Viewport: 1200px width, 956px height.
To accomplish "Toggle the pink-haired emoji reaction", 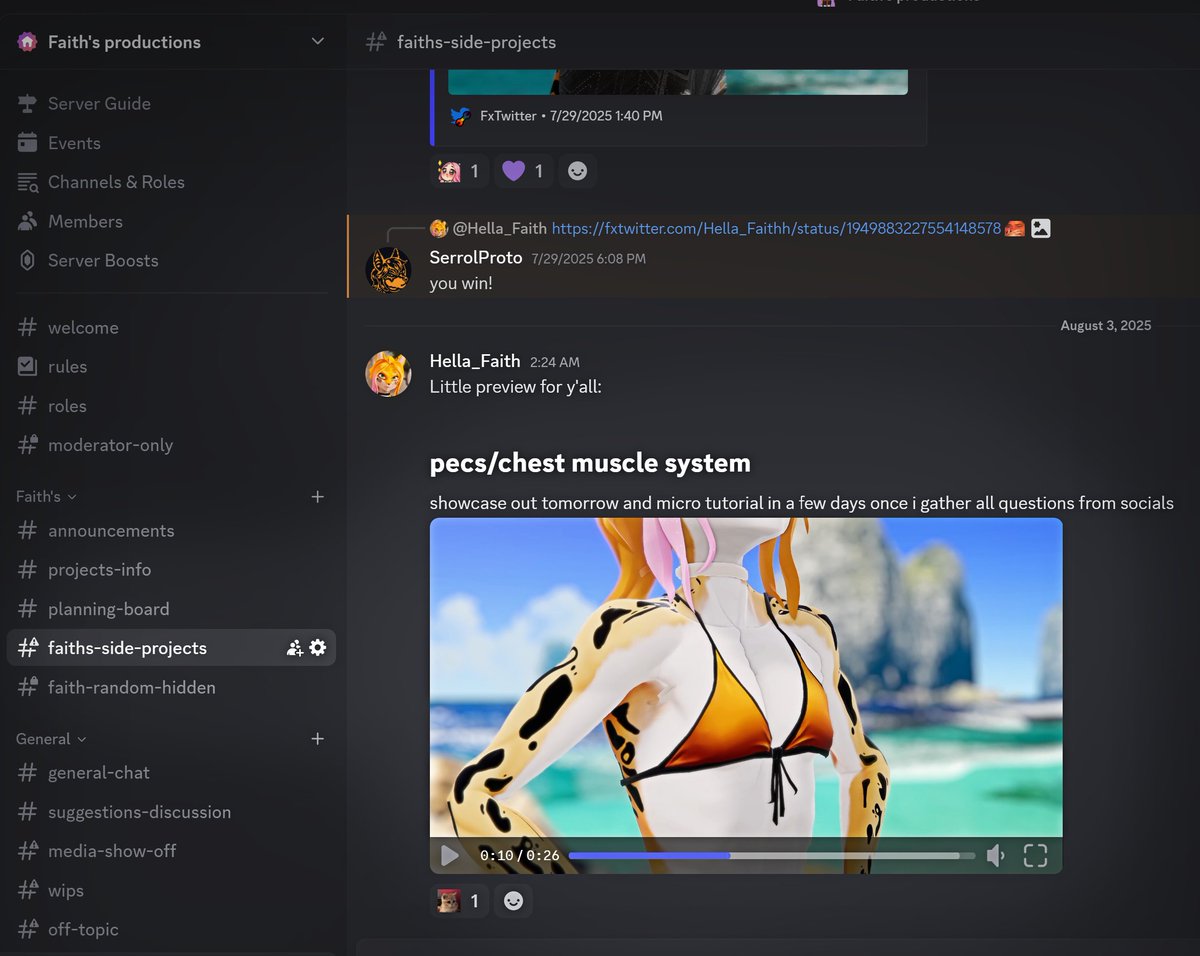I will pos(459,171).
